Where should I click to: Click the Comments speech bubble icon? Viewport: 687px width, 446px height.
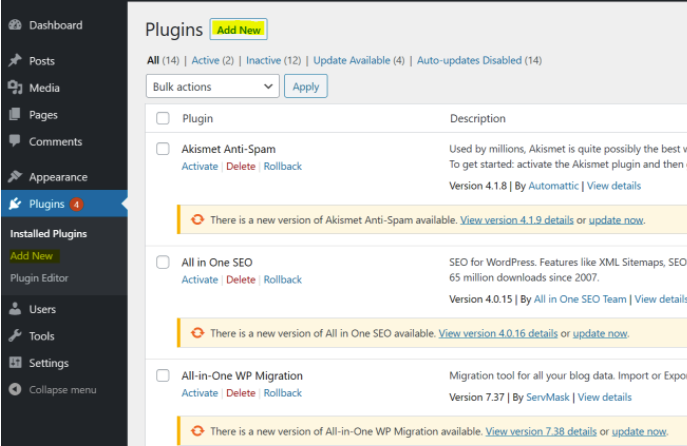pos(15,141)
